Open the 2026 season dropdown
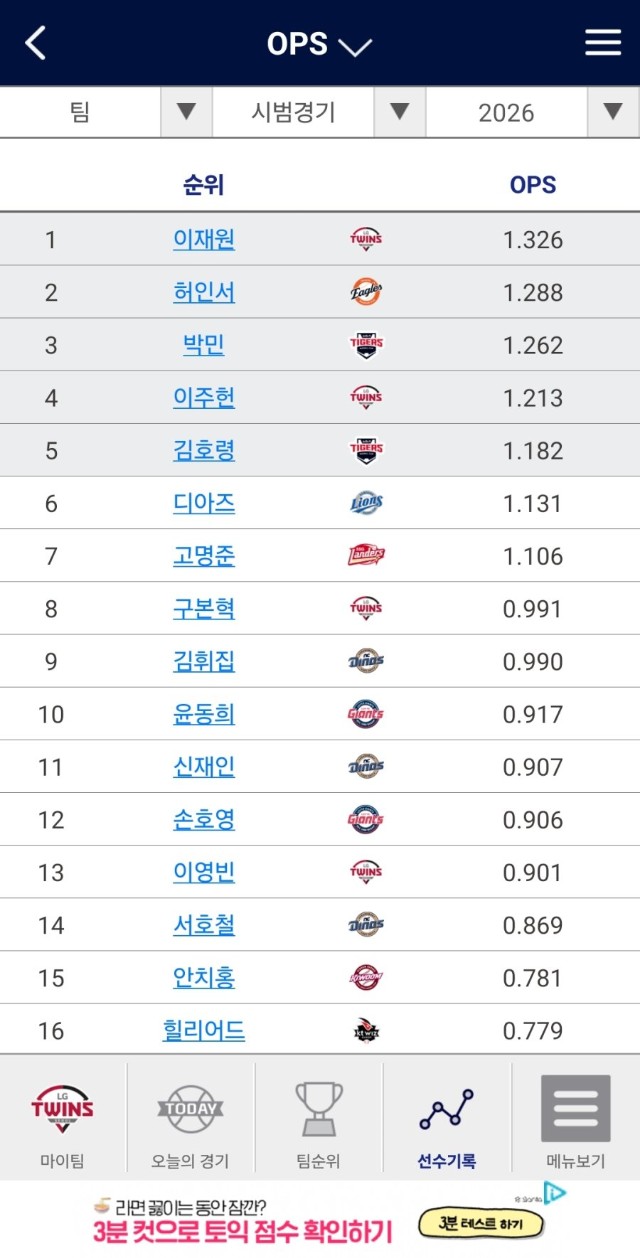Image resolution: width=640 pixels, height=1258 pixels. [x=613, y=112]
